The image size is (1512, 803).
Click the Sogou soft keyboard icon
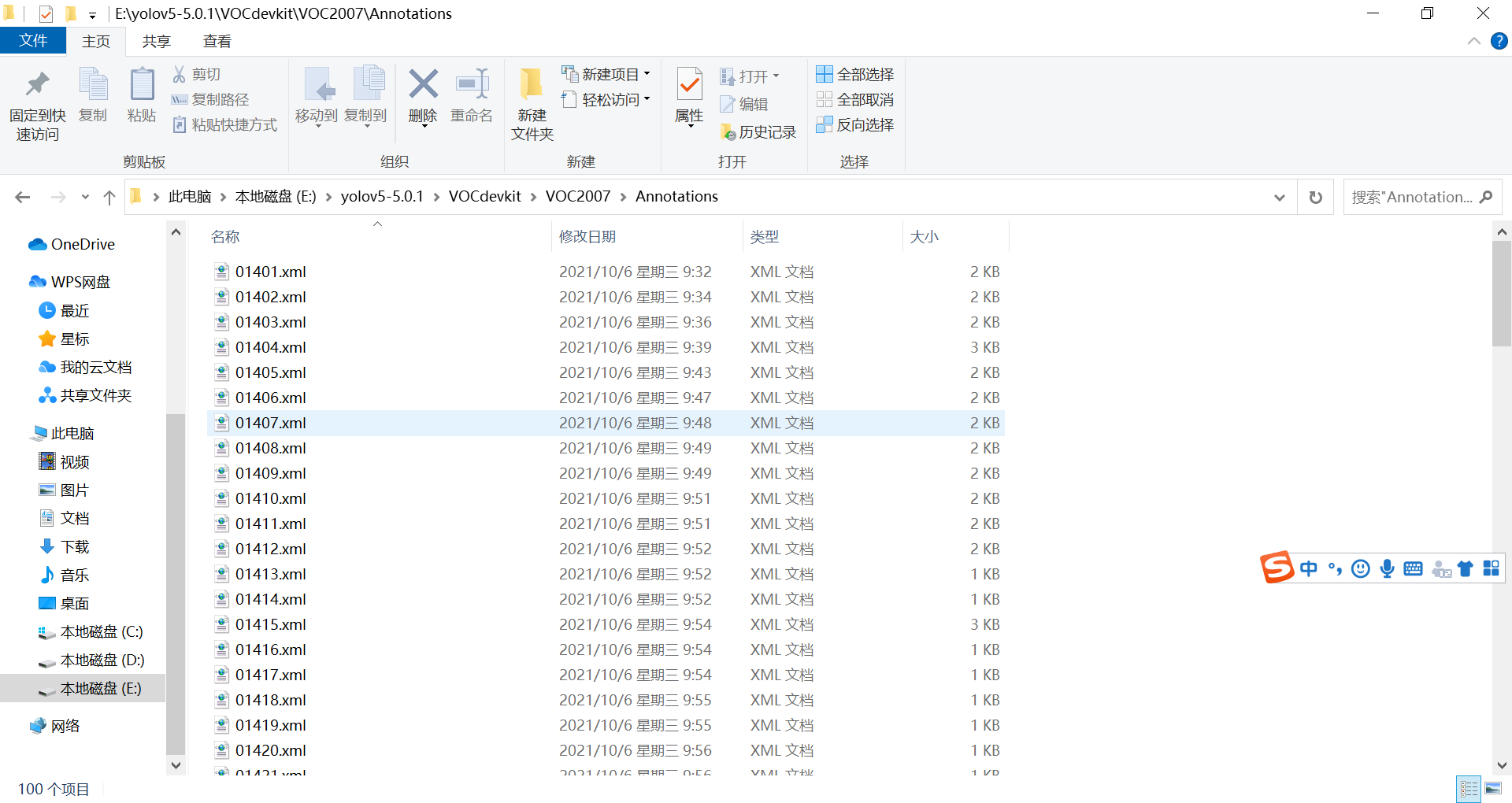coord(1413,568)
